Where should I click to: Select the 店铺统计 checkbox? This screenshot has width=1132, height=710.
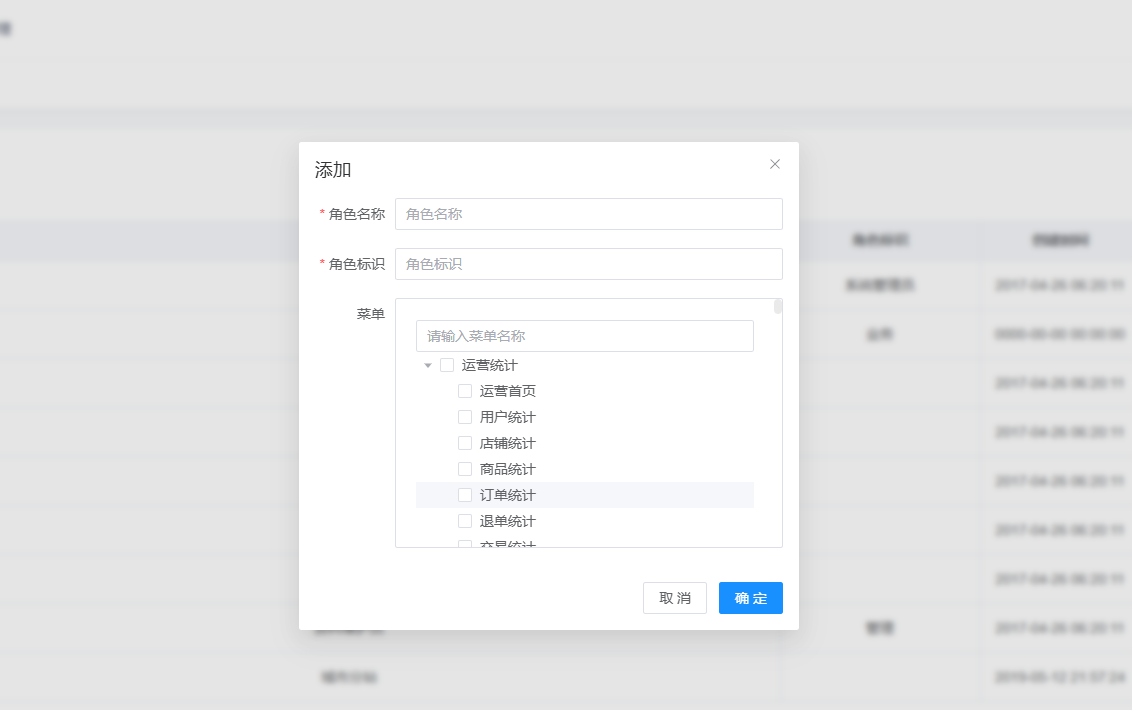pyautogui.click(x=465, y=443)
